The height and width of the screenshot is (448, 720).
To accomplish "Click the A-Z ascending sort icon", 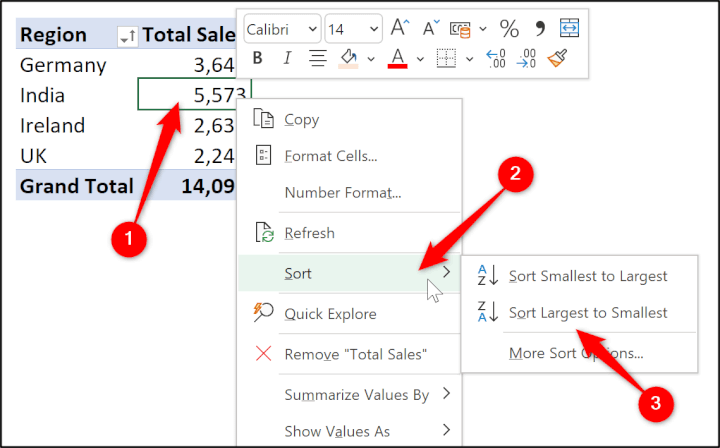I will point(488,275).
